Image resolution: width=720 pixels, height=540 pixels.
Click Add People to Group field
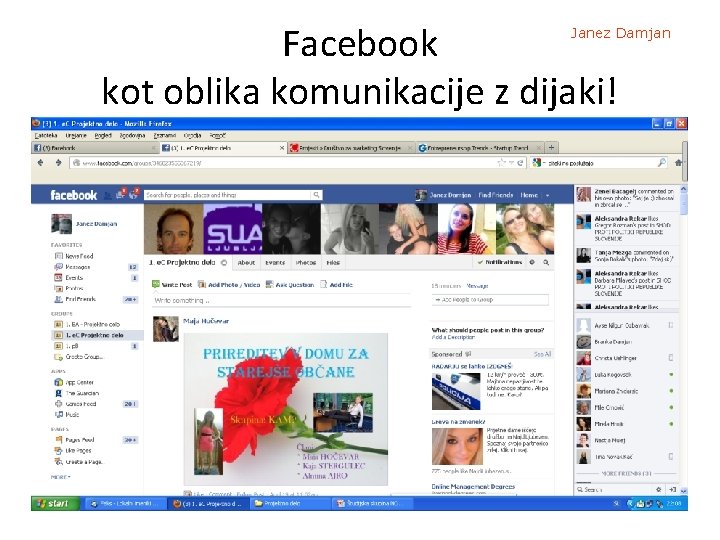point(490,299)
